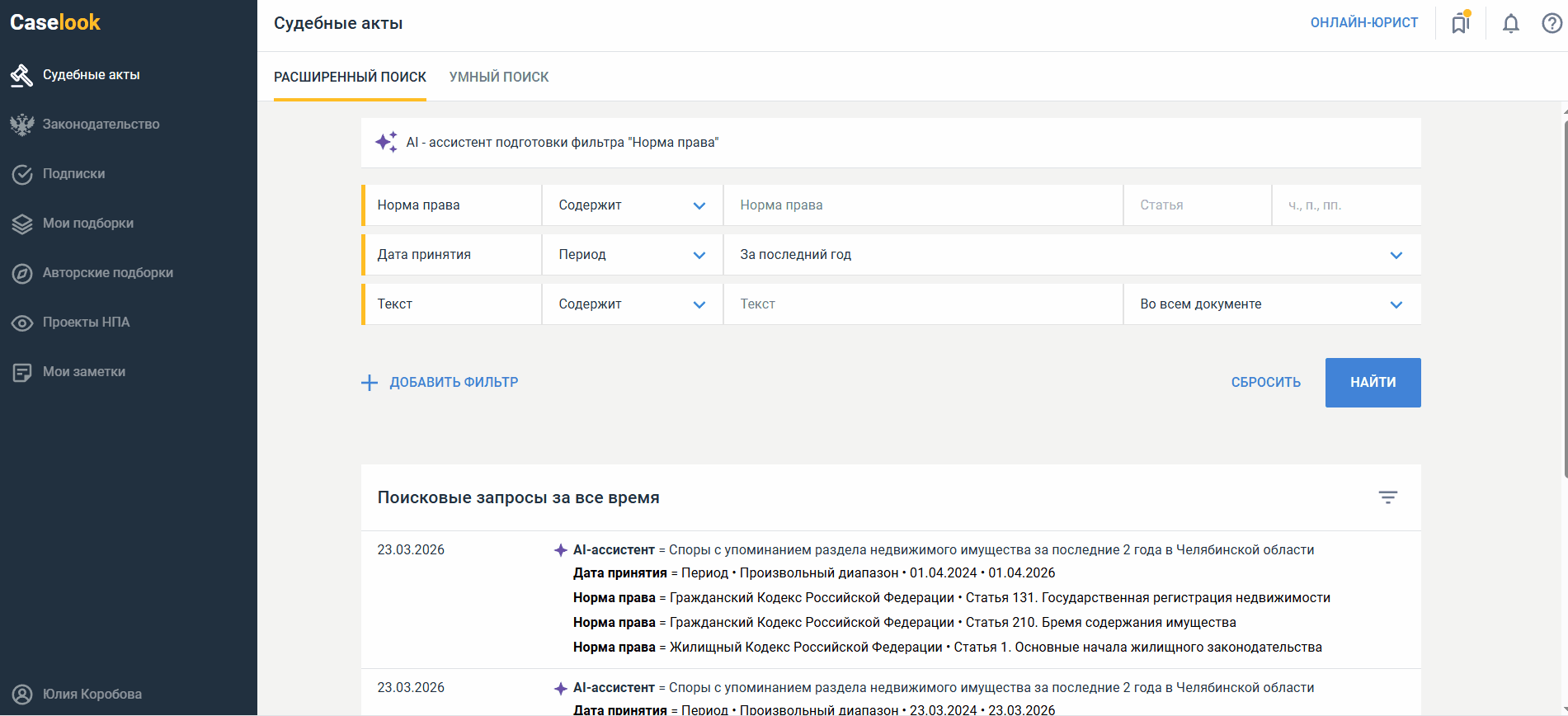Click the Сбросить link
Image resolution: width=1568 pixels, height=716 pixels.
(x=1265, y=383)
